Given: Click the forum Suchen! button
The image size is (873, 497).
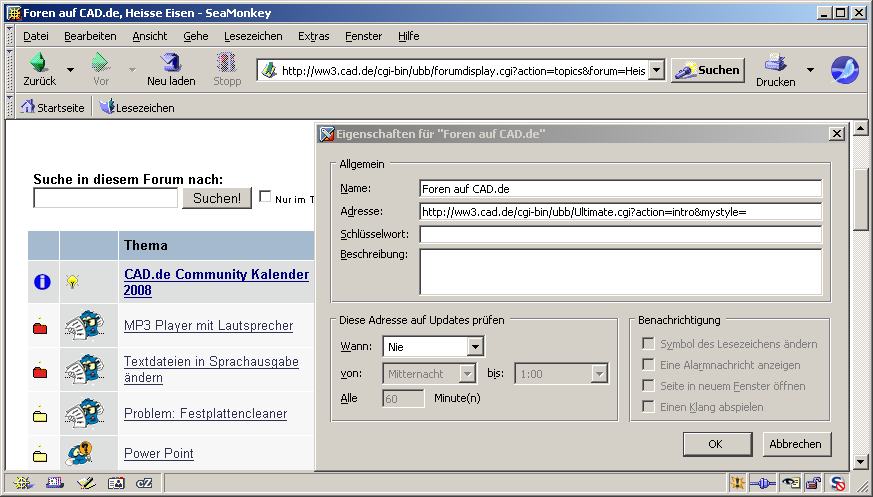Looking at the screenshot, I should [217, 198].
